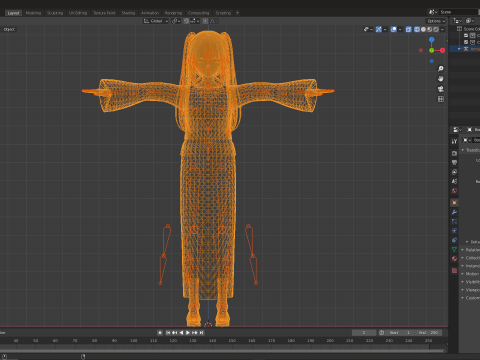The image size is (480, 360).
Task: Toggle second collection exclude checkbox in outliner
Action: (466, 42)
